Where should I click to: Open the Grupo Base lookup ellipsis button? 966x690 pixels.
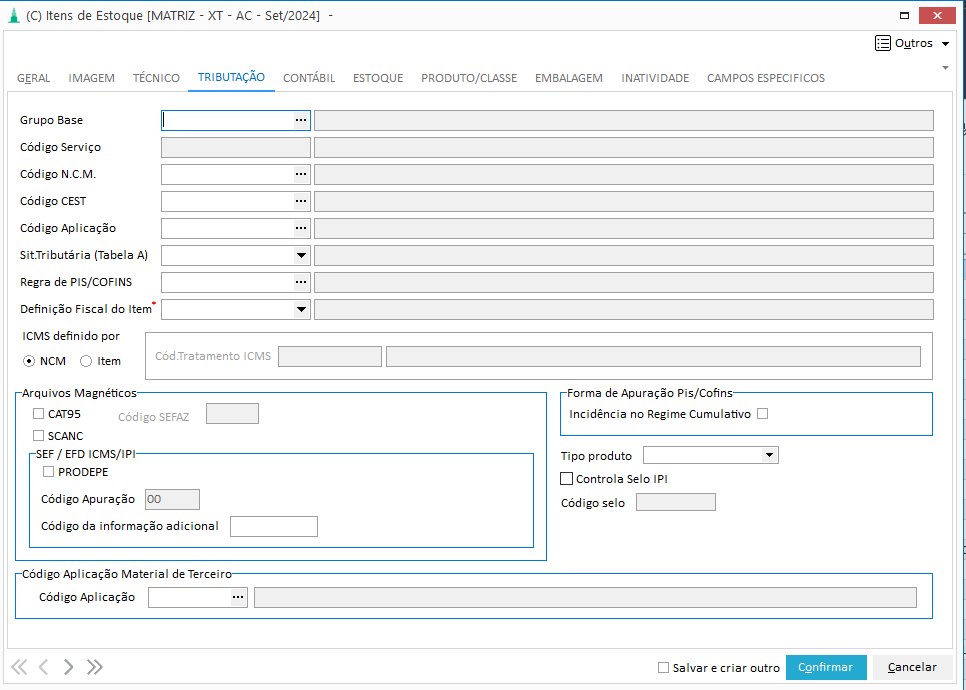pyautogui.click(x=300, y=120)
